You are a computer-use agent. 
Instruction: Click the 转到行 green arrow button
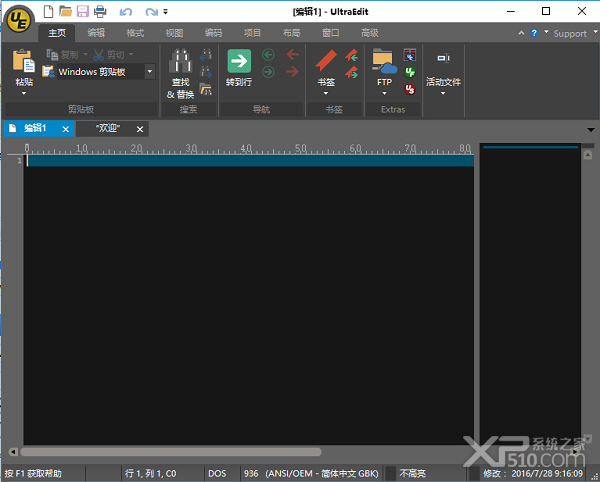[x=239, y=61]
